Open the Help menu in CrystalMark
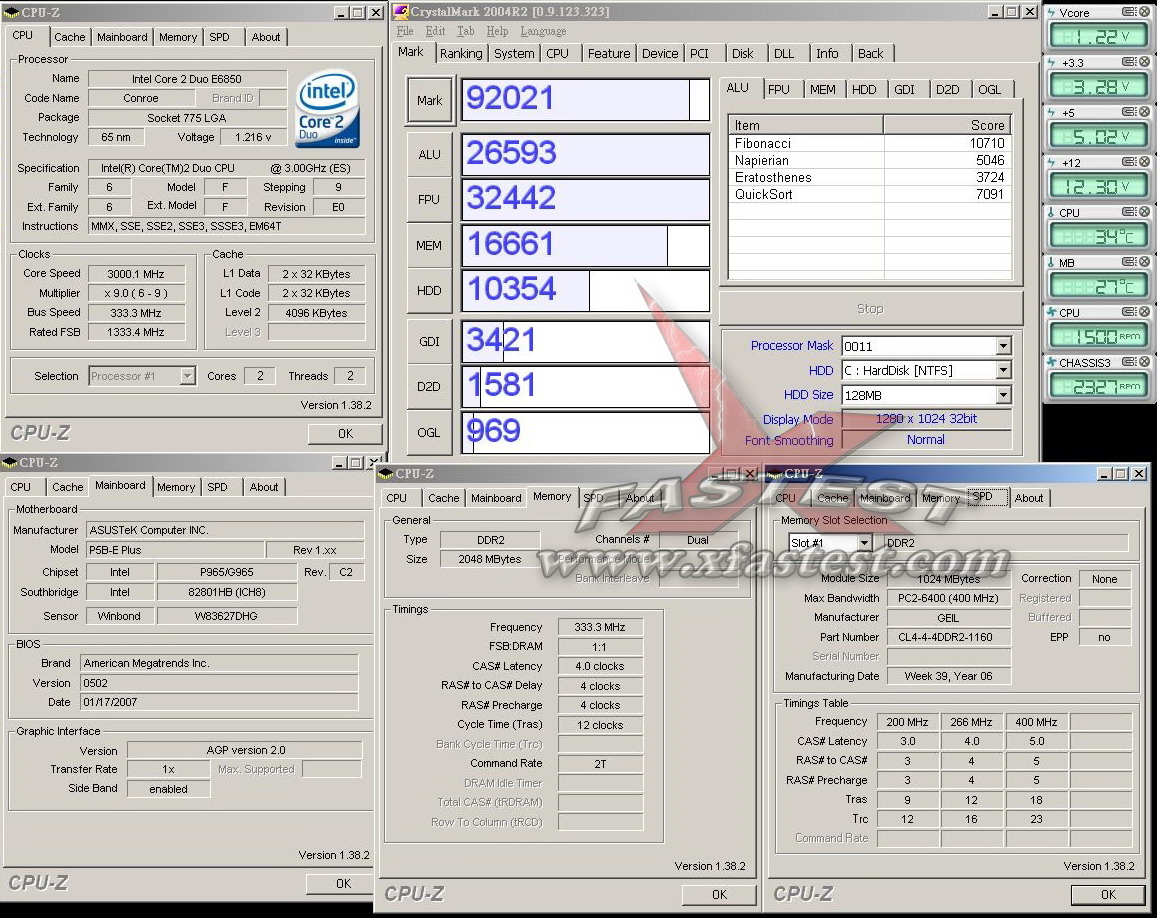Screen dimensions: 1157x918 (497, 31)
